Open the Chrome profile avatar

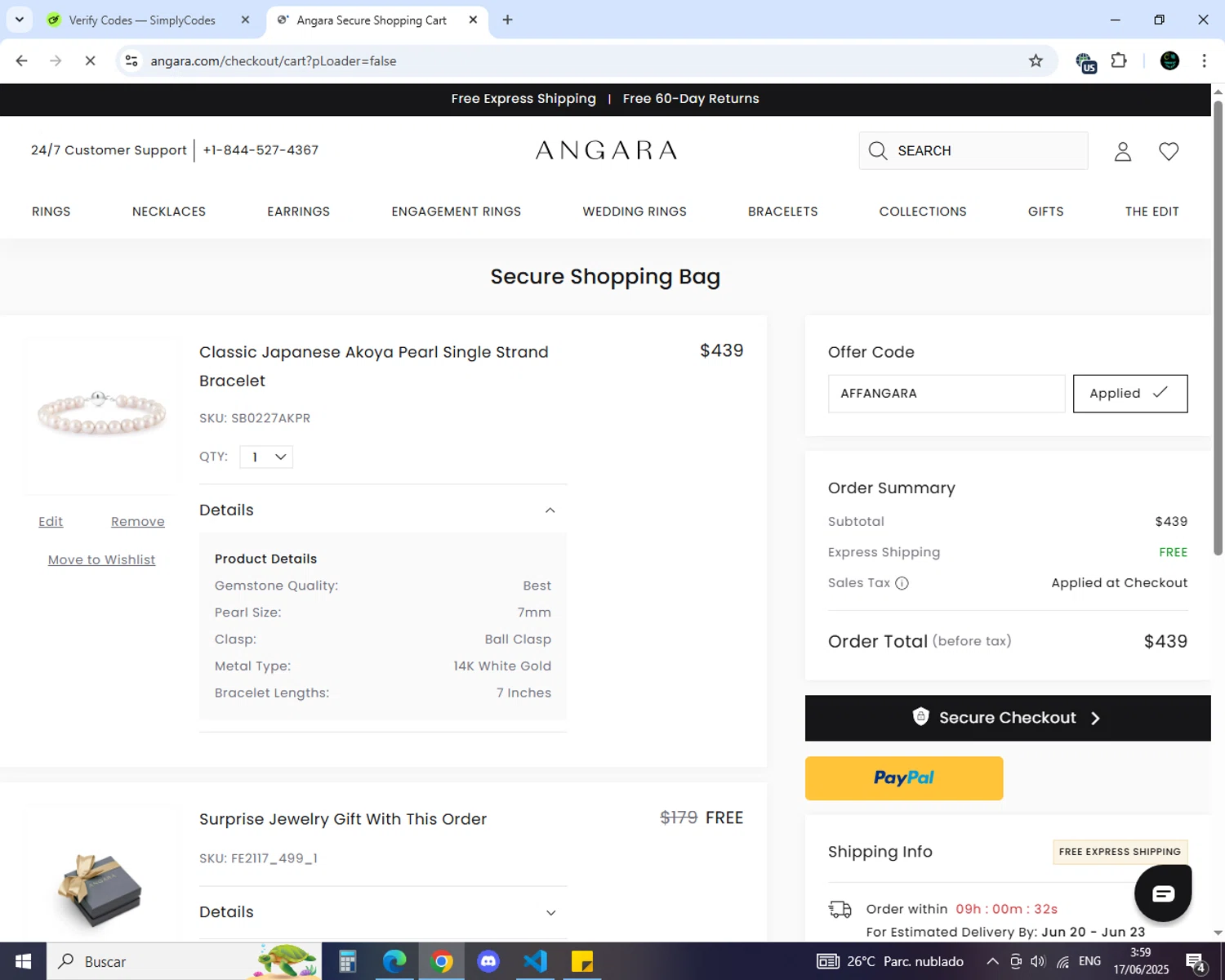[x=1169, y=60]
